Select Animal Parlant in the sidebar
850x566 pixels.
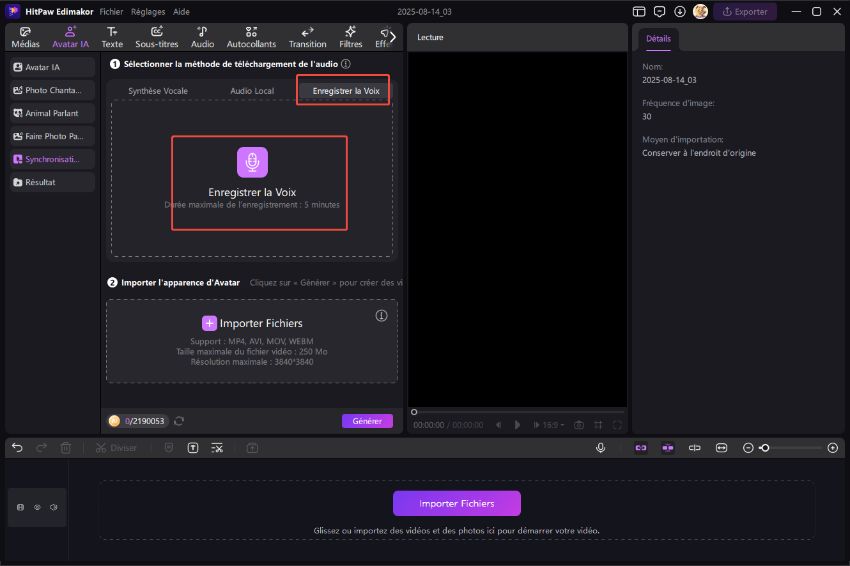tap(51, 113)
